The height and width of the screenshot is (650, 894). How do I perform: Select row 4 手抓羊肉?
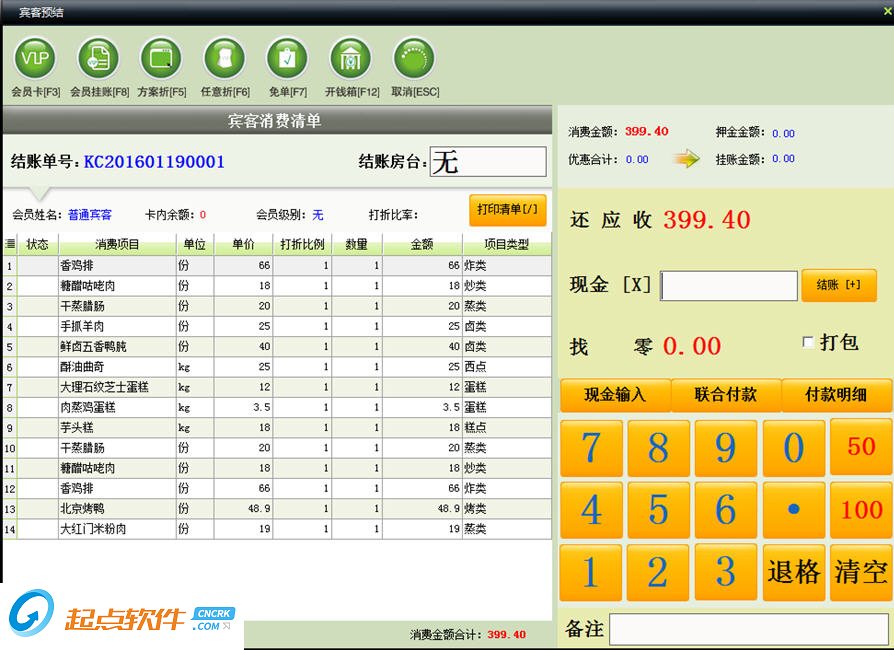[x=277, y=326]
